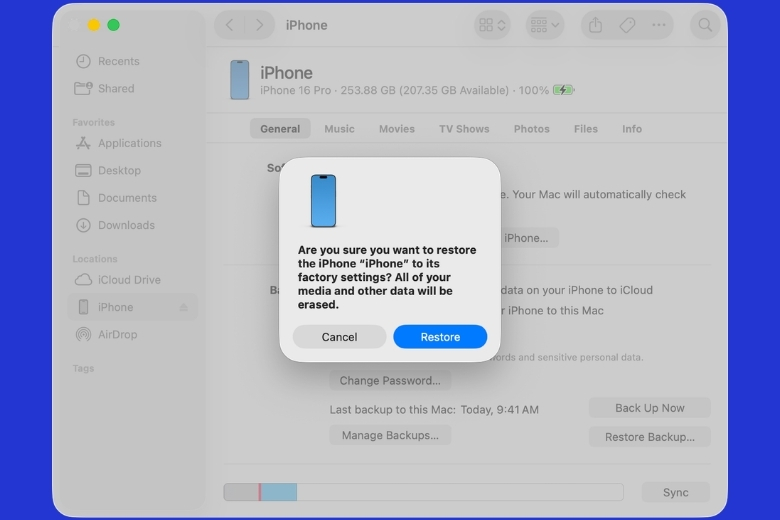Viewport: 780px width, 520px height.
Task: Open Shared in the sidebar
Action: tap(132, 89)
